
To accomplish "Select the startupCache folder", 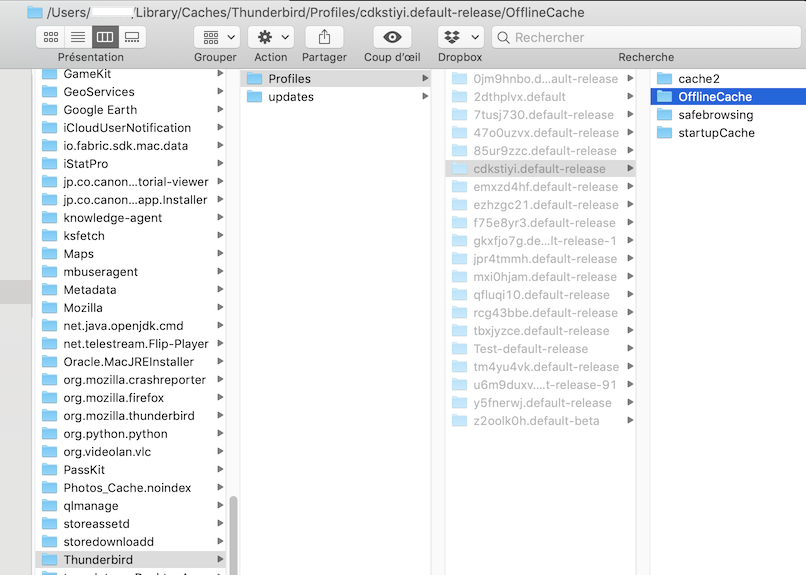I will click(728, 133).
